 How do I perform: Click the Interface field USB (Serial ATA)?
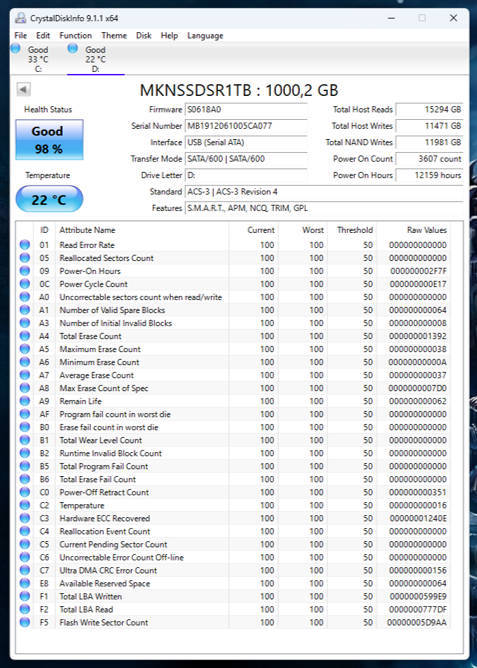246,142
